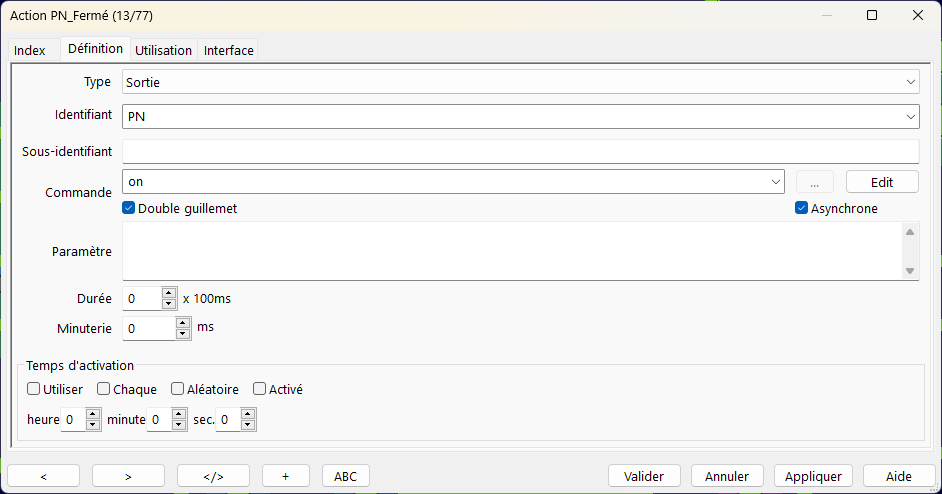Enable the Aléatoire checkbox
This screenshot has height=494, width=942.
177,389
